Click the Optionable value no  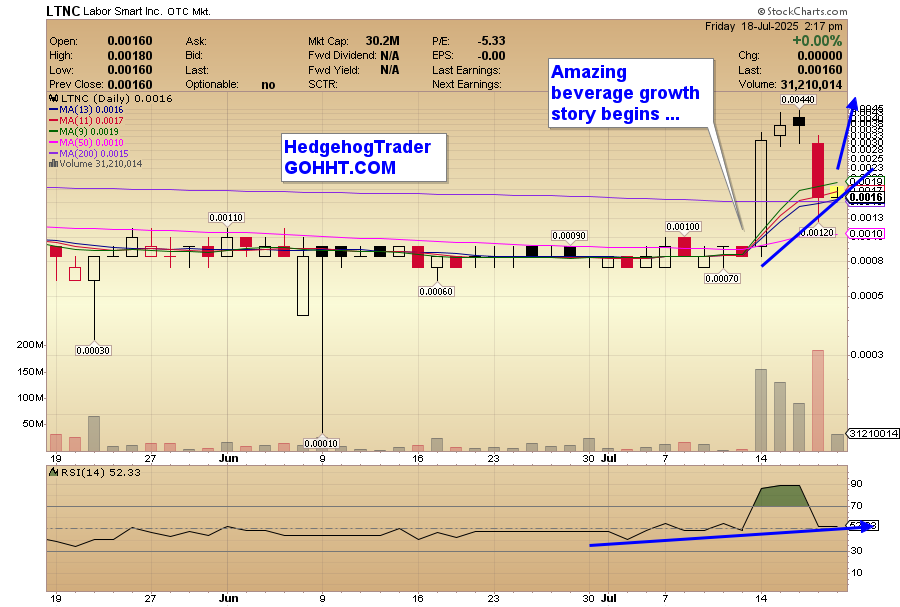[268, 85]
